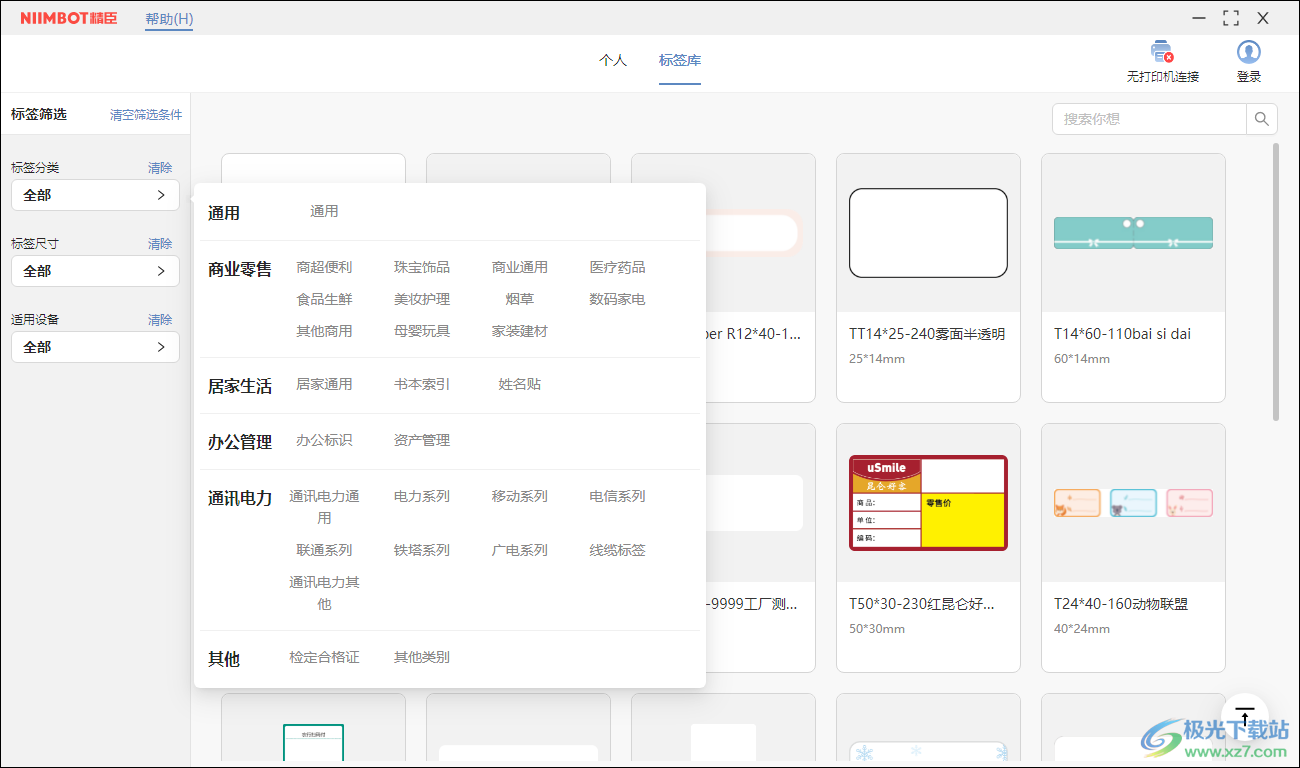Open T14*60-110bai si dai label thumbnail
Image resolution: width=1300 pixels, height=768 pixels.
click(1133, 233)
